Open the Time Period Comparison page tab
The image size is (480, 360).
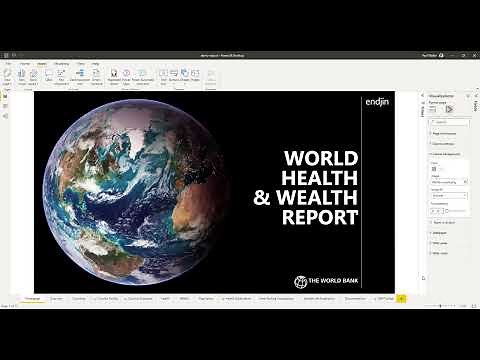click(x=277, y=299)
